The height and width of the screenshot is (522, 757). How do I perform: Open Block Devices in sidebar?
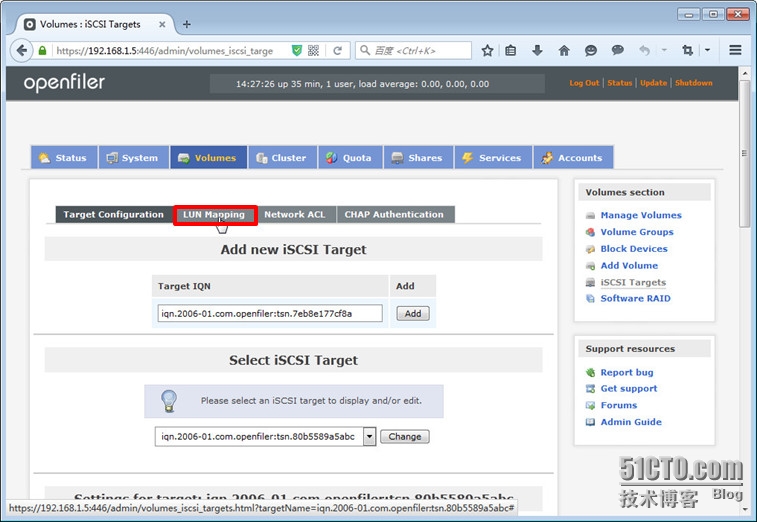point(634,249)
